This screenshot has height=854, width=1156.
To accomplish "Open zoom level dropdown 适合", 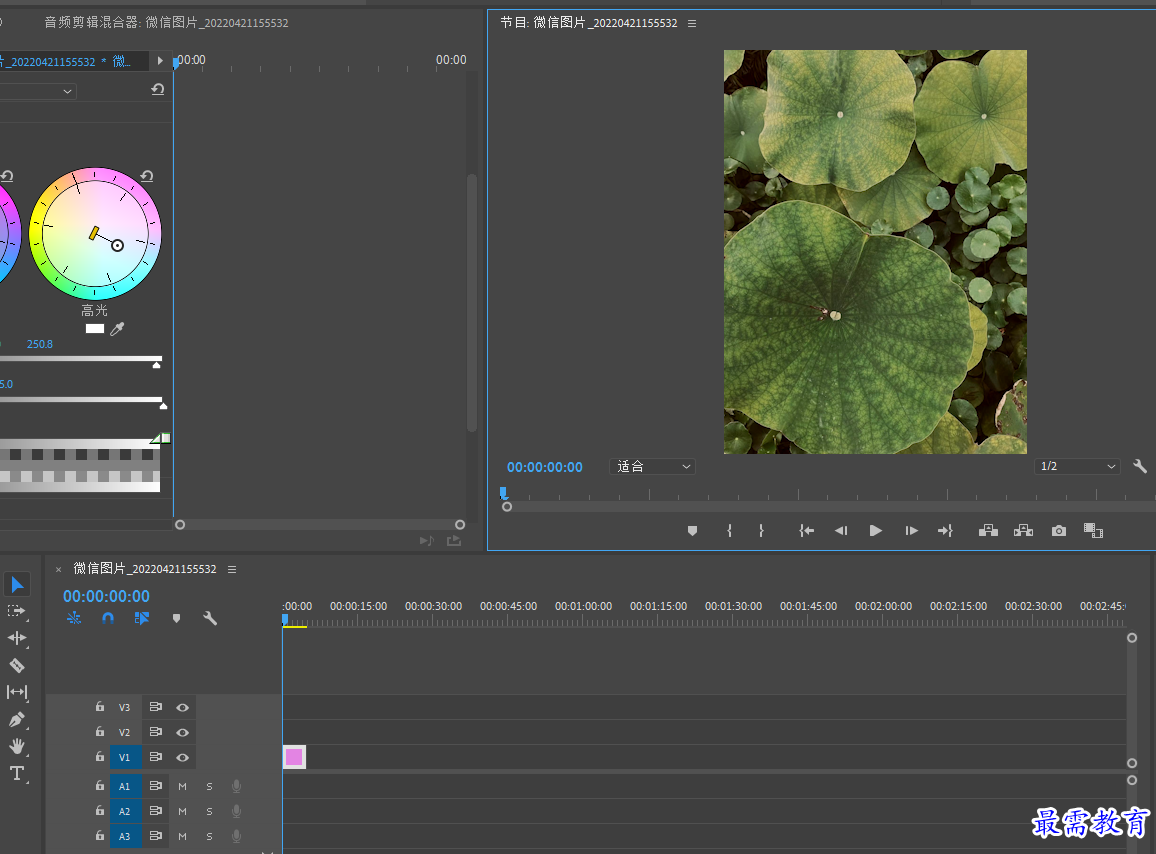I will coord(652,466).
